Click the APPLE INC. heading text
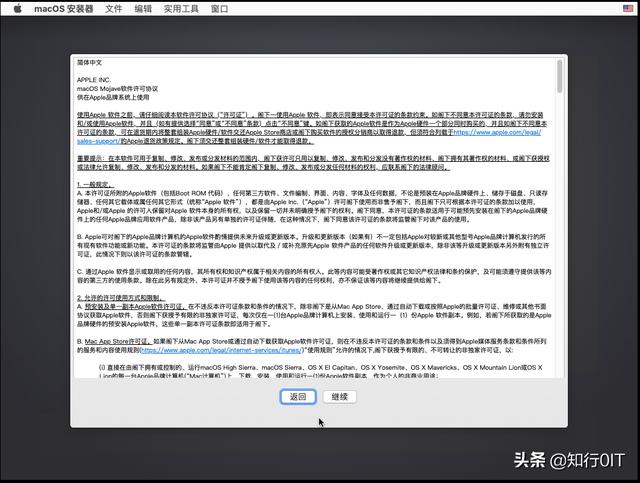The width and height of the screenshot is (640, 483). coord(93,80)
